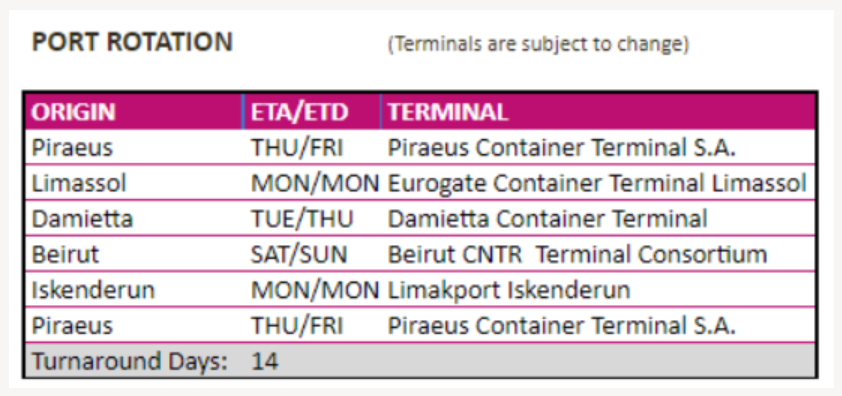842x396 pixels.
Task: Click Eurogate Container Terminal Limassol cell
Action: [x=597, y=183]
